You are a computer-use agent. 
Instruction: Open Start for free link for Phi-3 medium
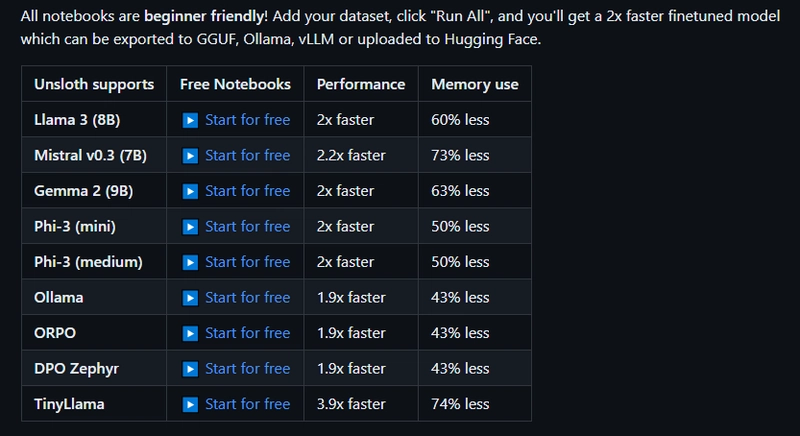pos(247,262)
